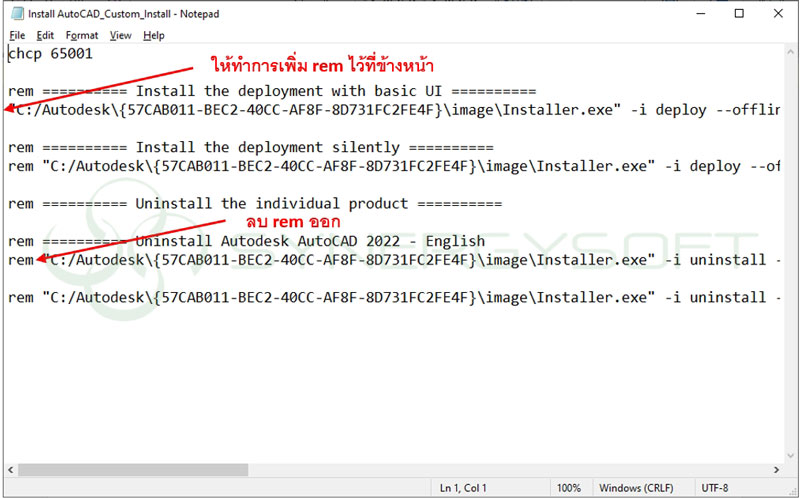Maximize the Notepad window
800x498 pixels.
coord(739,14)
